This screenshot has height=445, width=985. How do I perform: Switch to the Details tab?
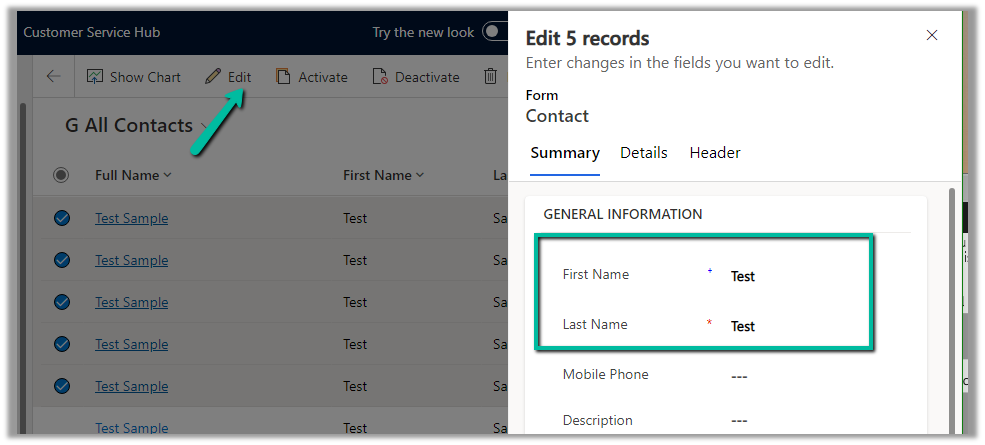pos(644,153)
